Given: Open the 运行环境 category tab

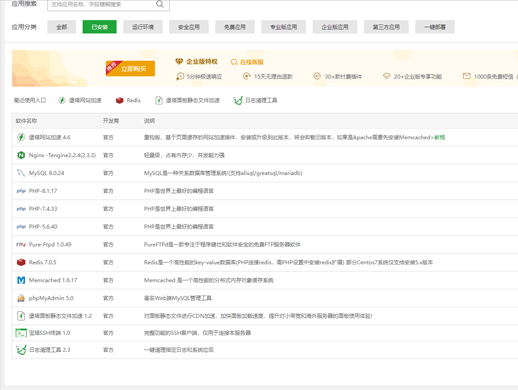Looking at the screenshot, I should 143,27.
